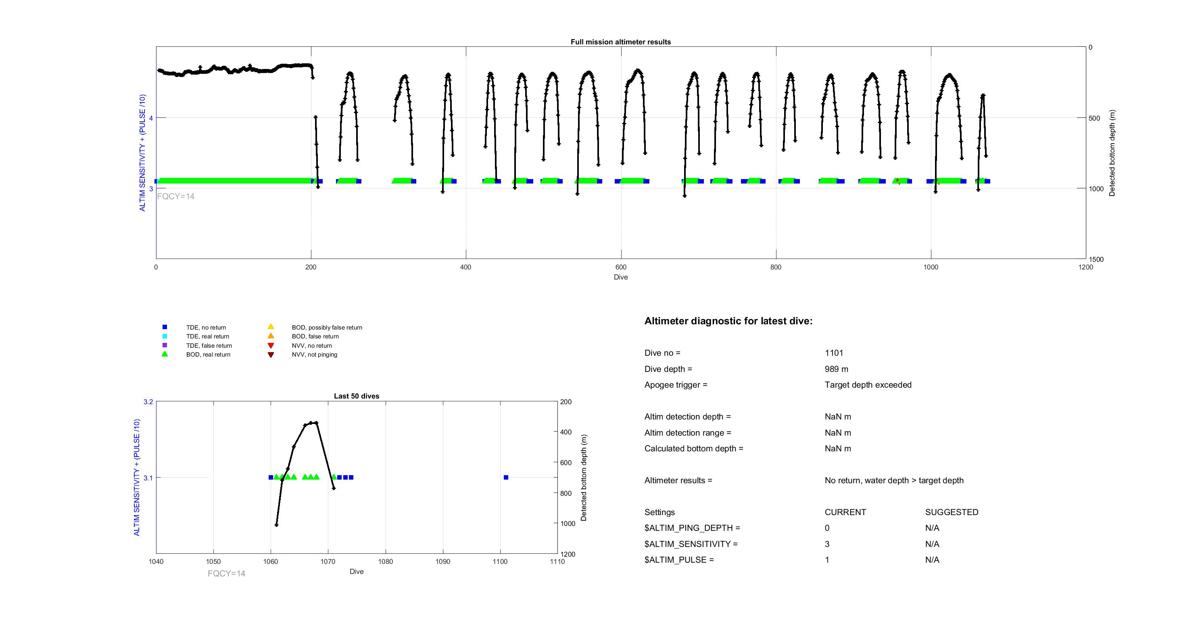The width and height of the screenshot is (1200, 622).
Task: Click the 'BOD, real return' legend label
Action: 209,354
